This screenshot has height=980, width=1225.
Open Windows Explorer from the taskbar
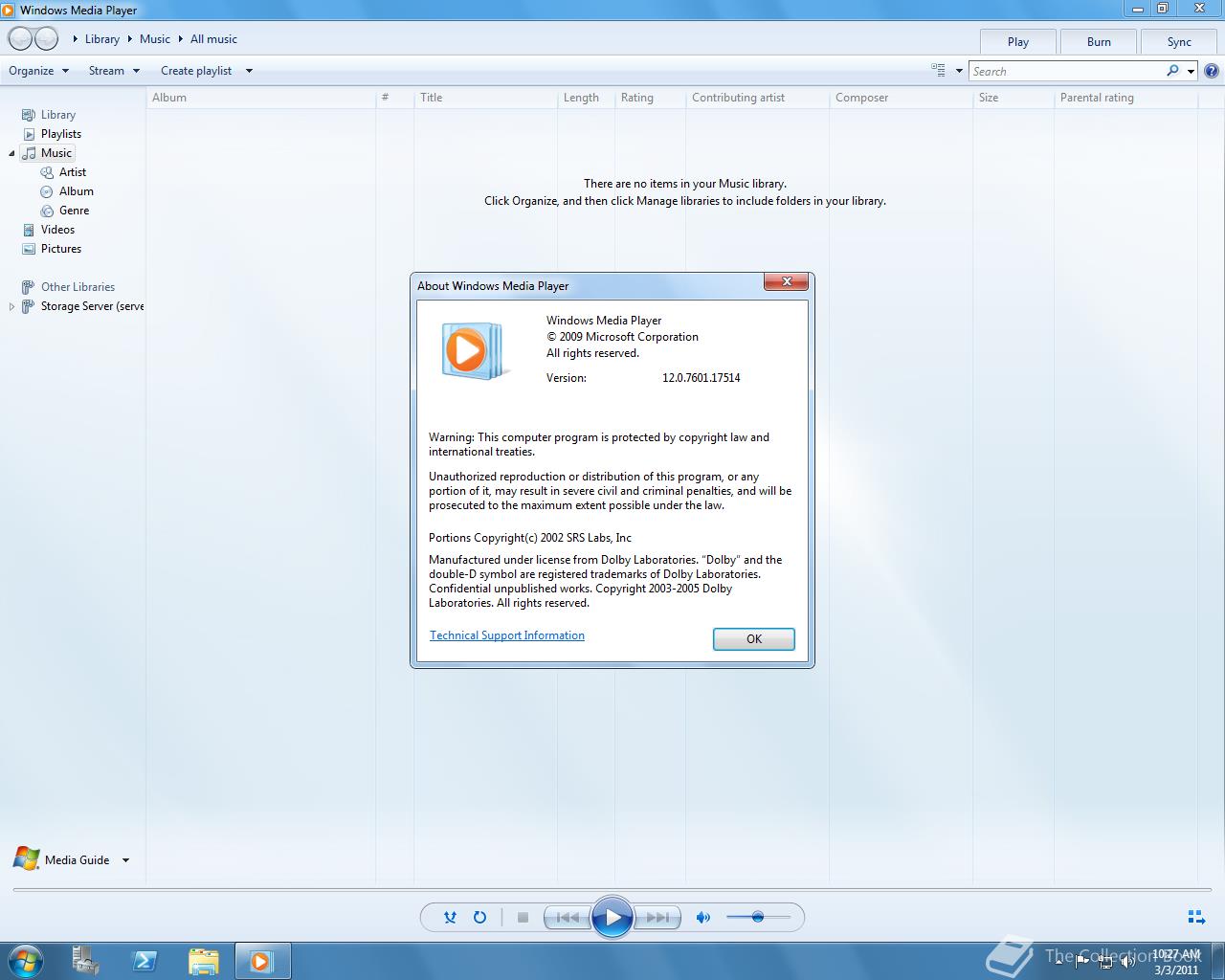point(204,961)
